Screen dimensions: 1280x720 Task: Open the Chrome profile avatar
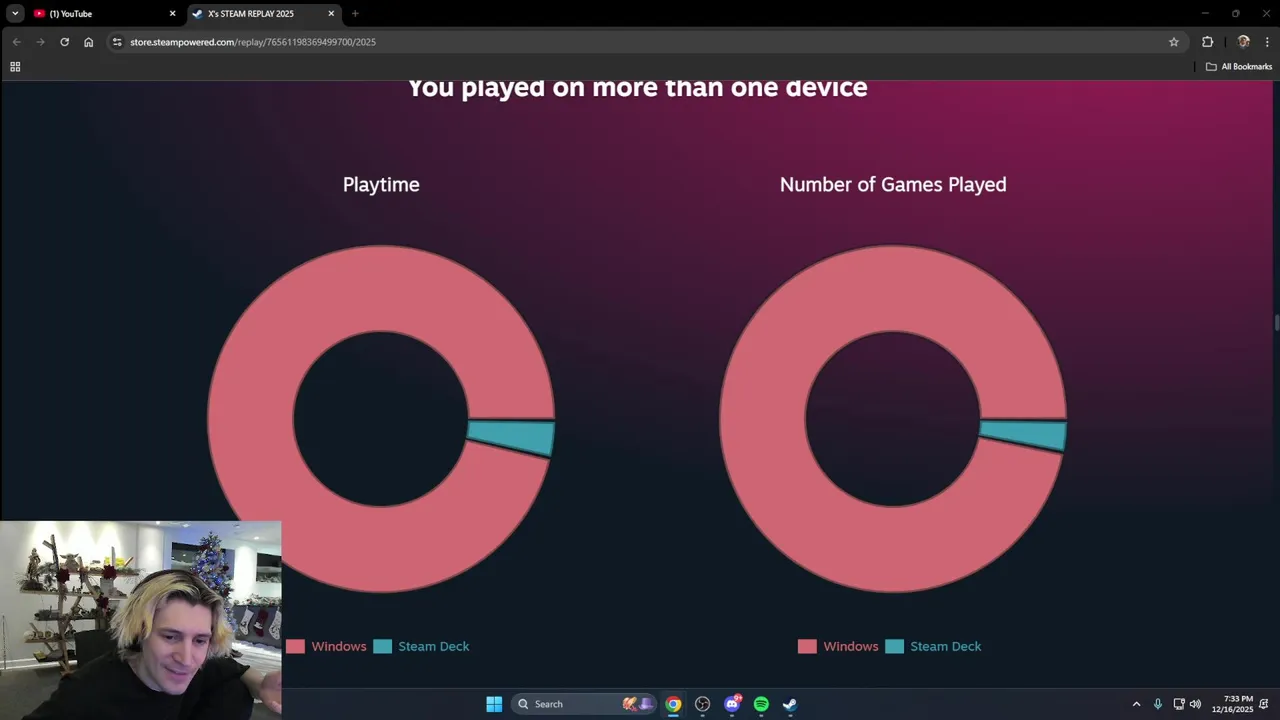pyautogui.click(x=1243, y=42)
